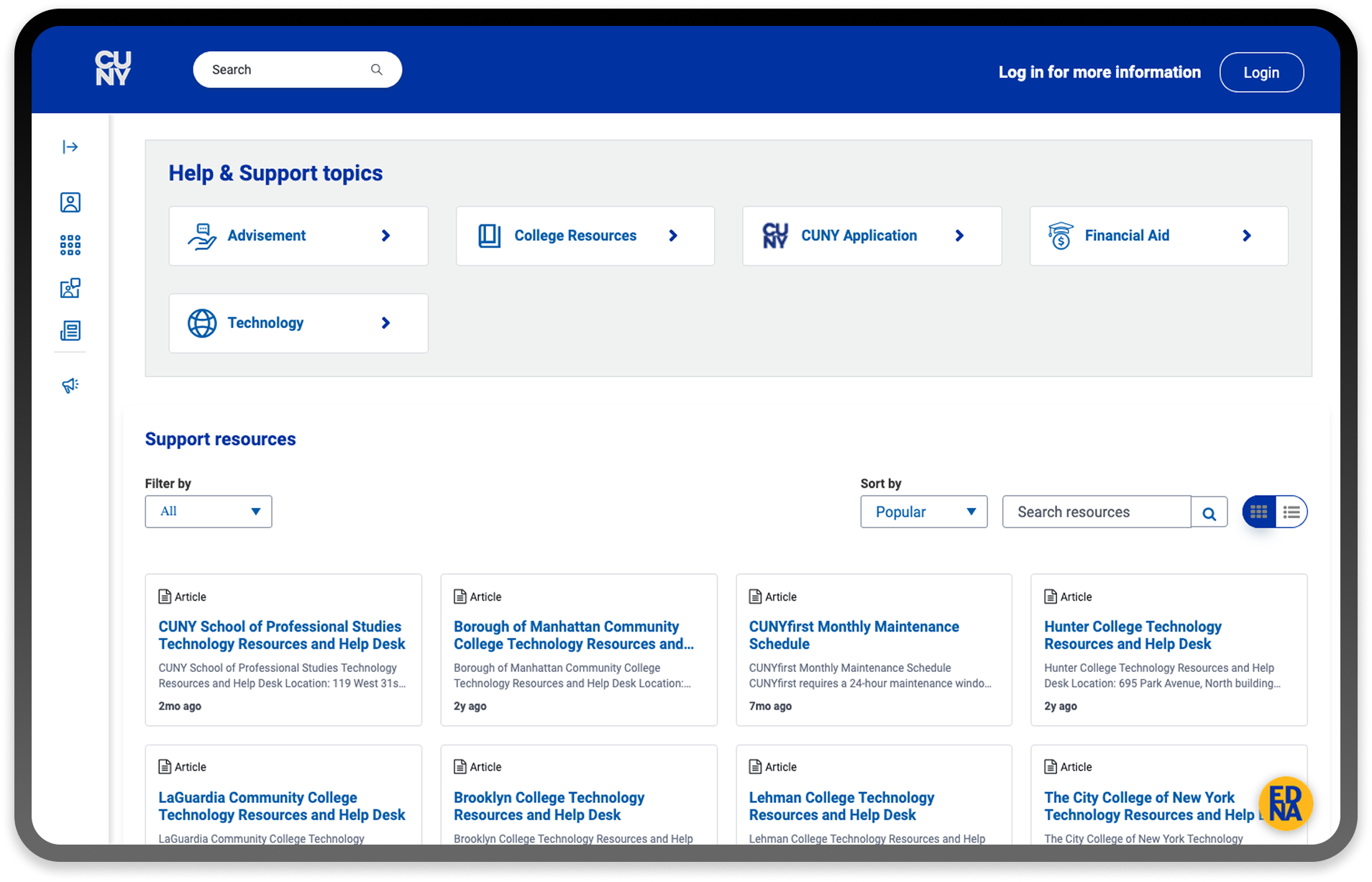Image resolution: width=1372 pixels, height=882 pixels.
Task: Click the "2mo ago" timestamp
Action: tap(180, 706)
